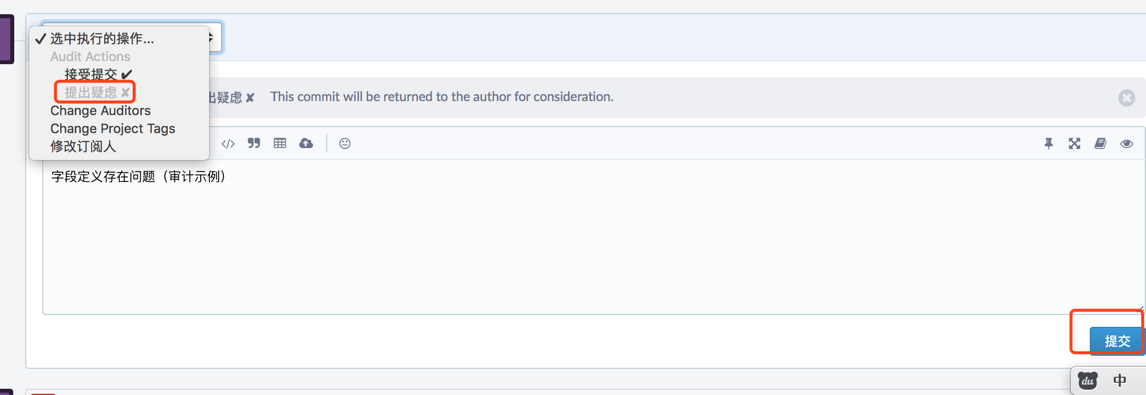Screen dimensions: 1146x395
Task: Toggle the eye preview icon
Action: coord(1126,143)
